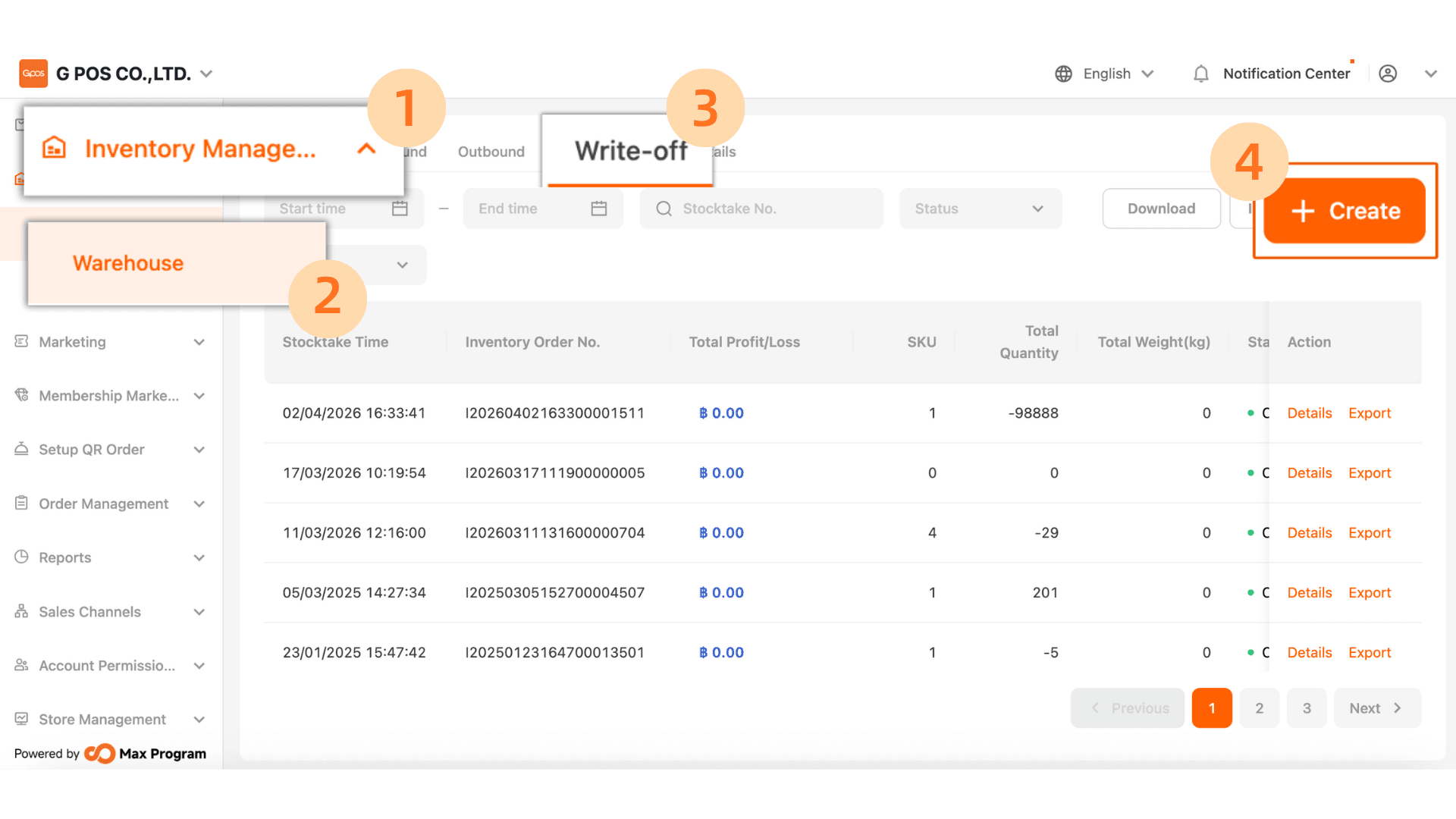This screenshot has width=1456, height=819.
Task: Open the user account profile icon
Action: coord(1387,74)
